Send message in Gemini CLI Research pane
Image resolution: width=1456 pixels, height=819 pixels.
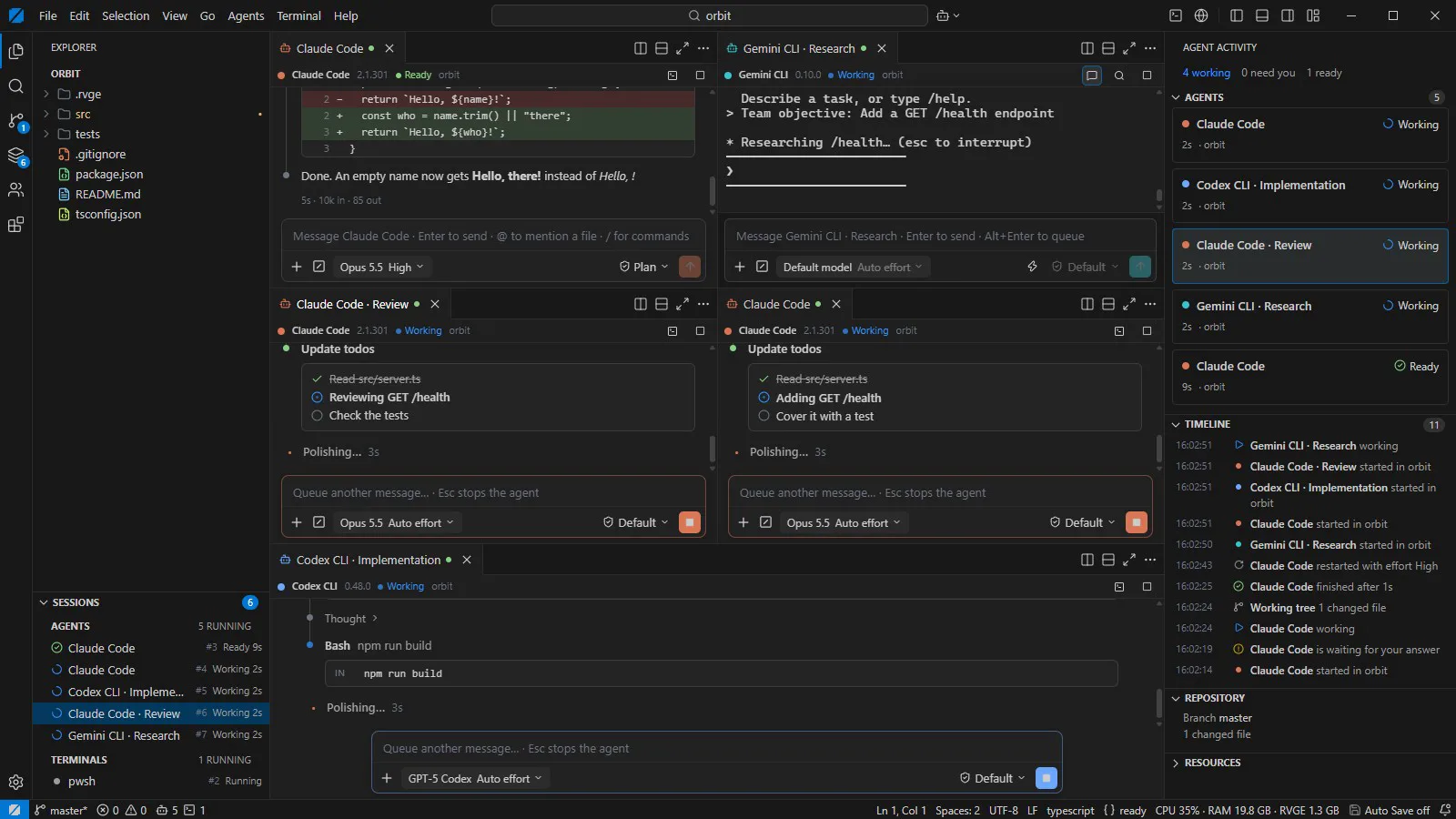1139,267
